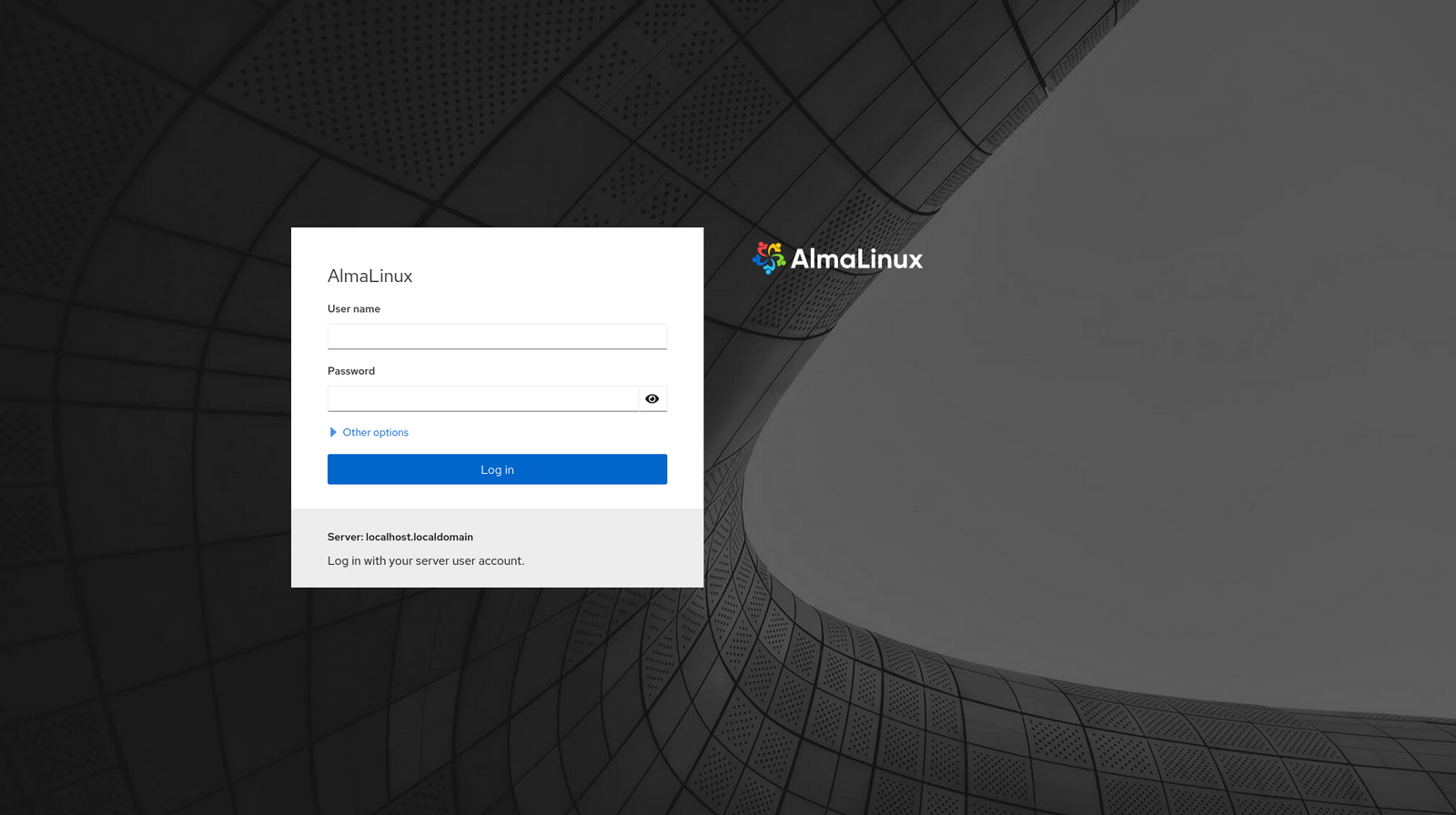Click the AlmaLinux heading in login card
1456x815 pixels.
(369, 276)
